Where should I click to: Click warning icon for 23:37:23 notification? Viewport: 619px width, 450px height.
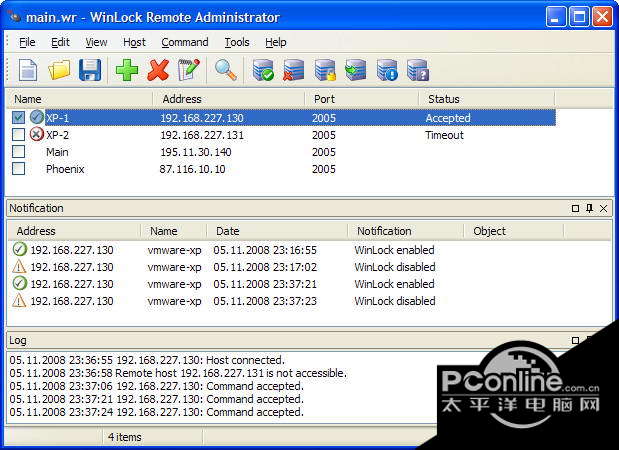19,300
